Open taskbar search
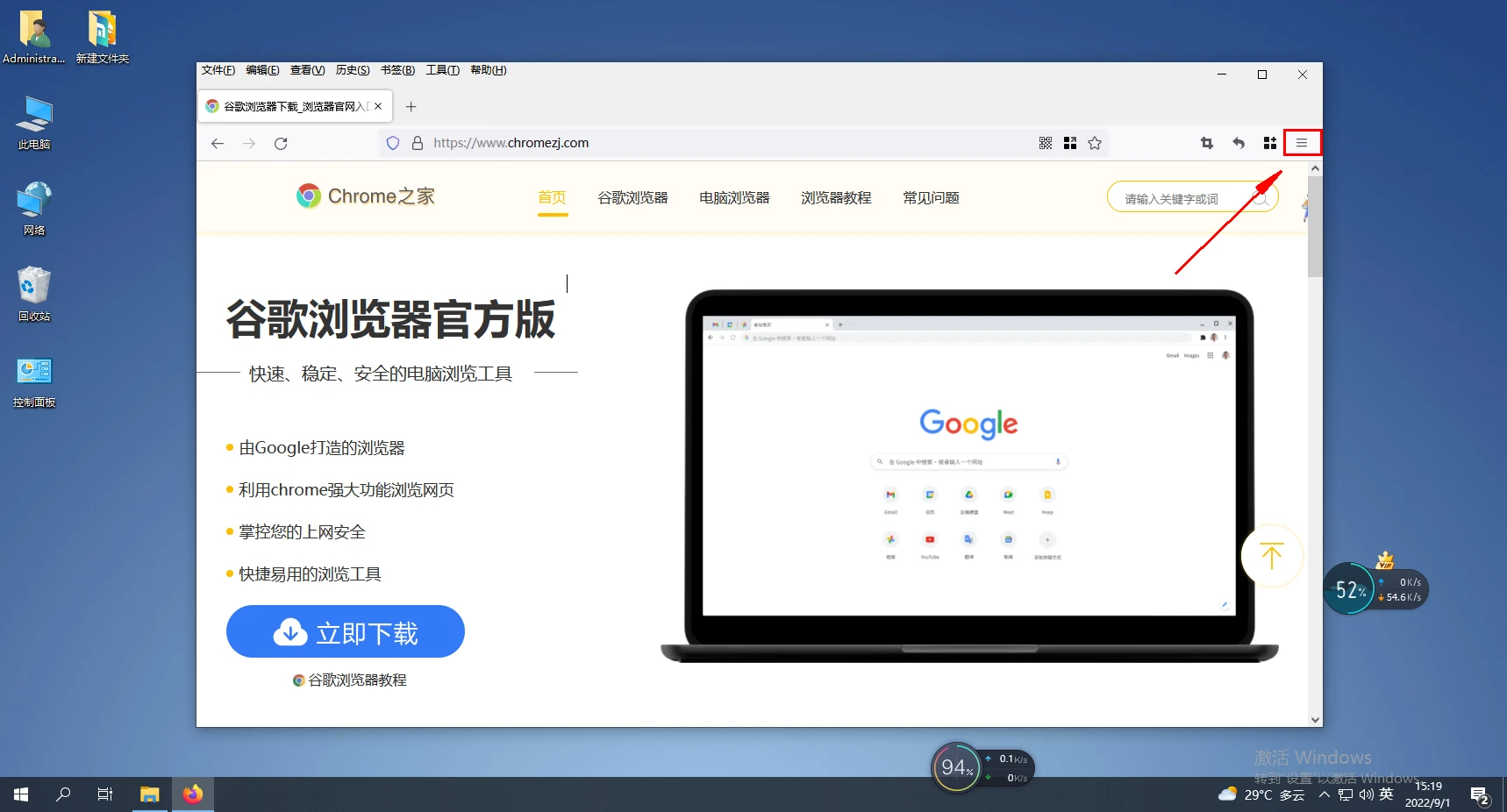This screenshot has height=812, width=1507. [x=63, y=794]
